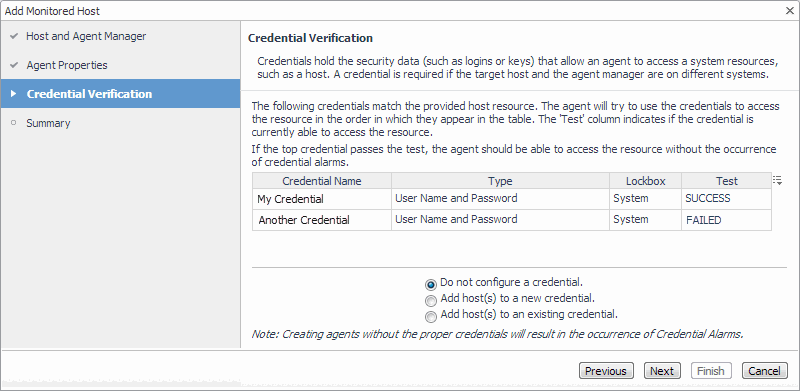The height and width of the screenshot is (391, 800).
Task: Click the Host and Agent Manager checkmark icon
Action: tap(14, 36)
